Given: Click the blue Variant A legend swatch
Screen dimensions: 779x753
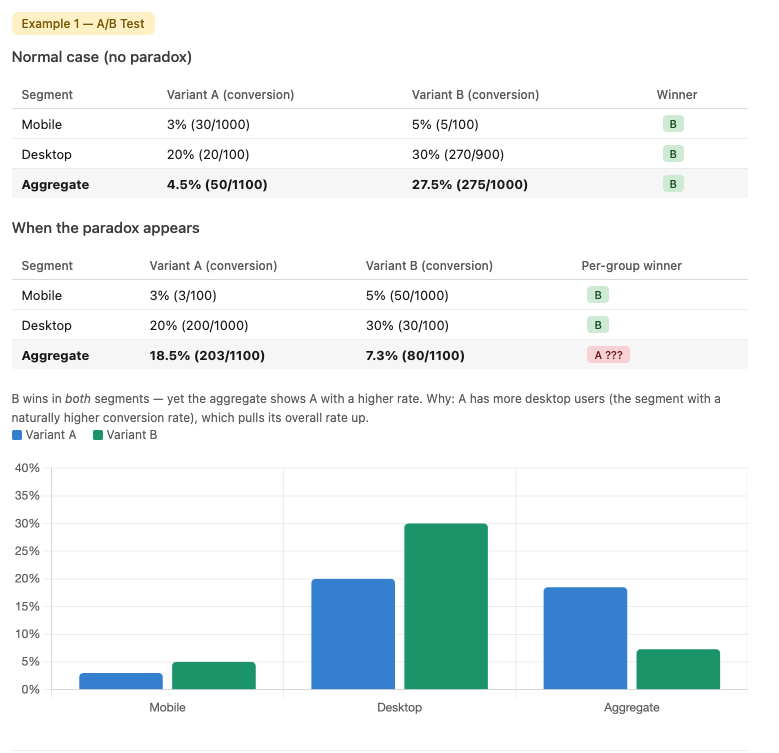Looking at the screenshot, I should 17,435.
